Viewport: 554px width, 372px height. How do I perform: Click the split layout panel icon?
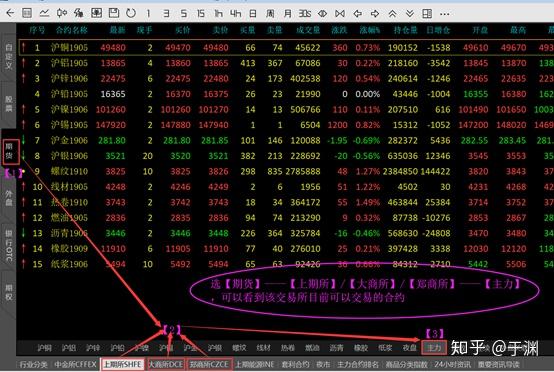[x=427, y=14]
